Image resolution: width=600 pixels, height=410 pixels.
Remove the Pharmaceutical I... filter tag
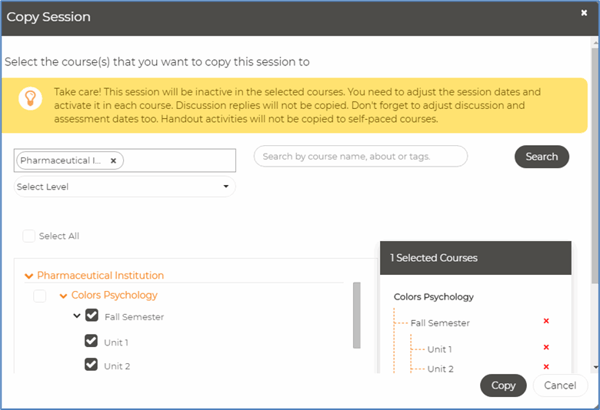coord(113,161)
